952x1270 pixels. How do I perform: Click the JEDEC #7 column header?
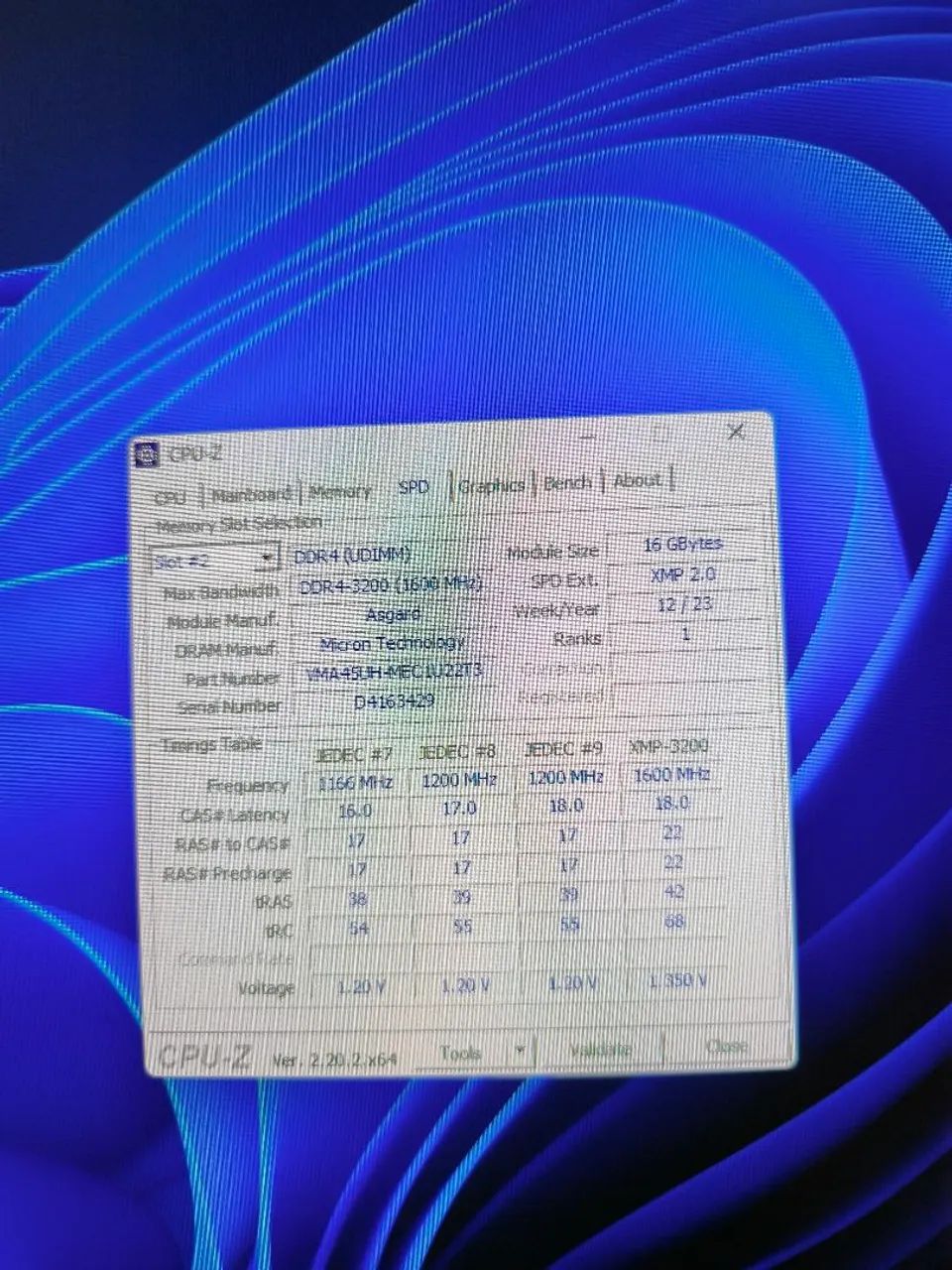click(354, 754)
